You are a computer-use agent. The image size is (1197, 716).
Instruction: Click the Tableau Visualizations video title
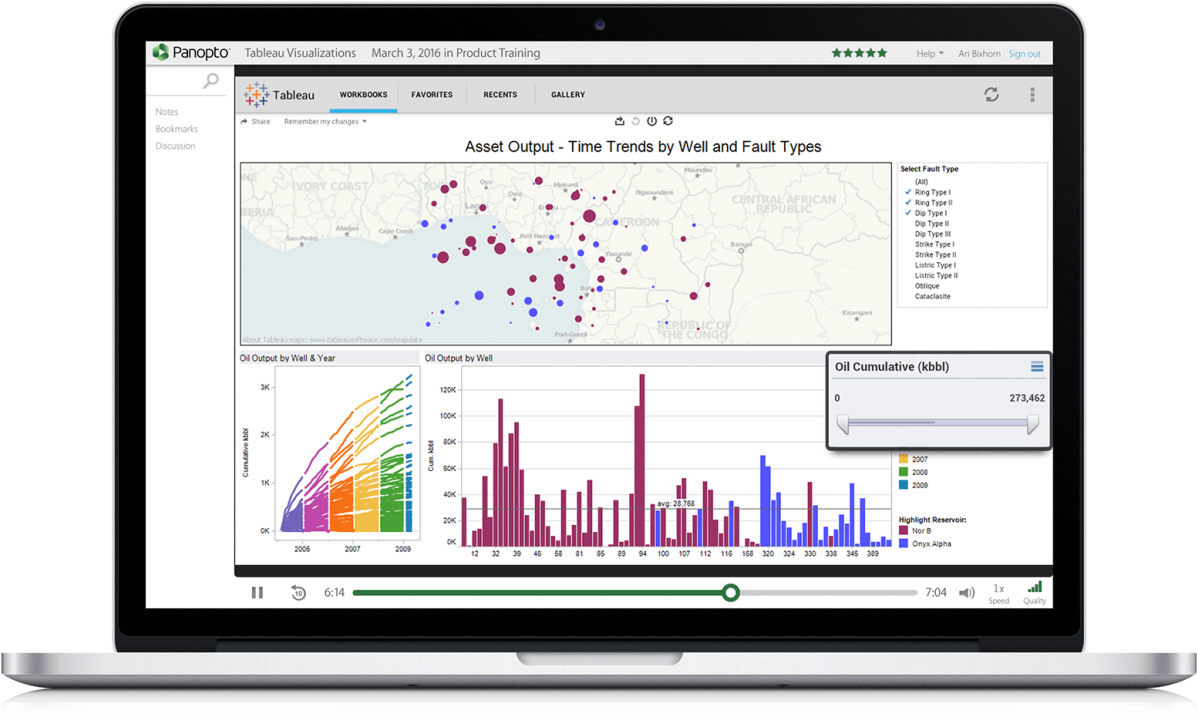[300, 53]
